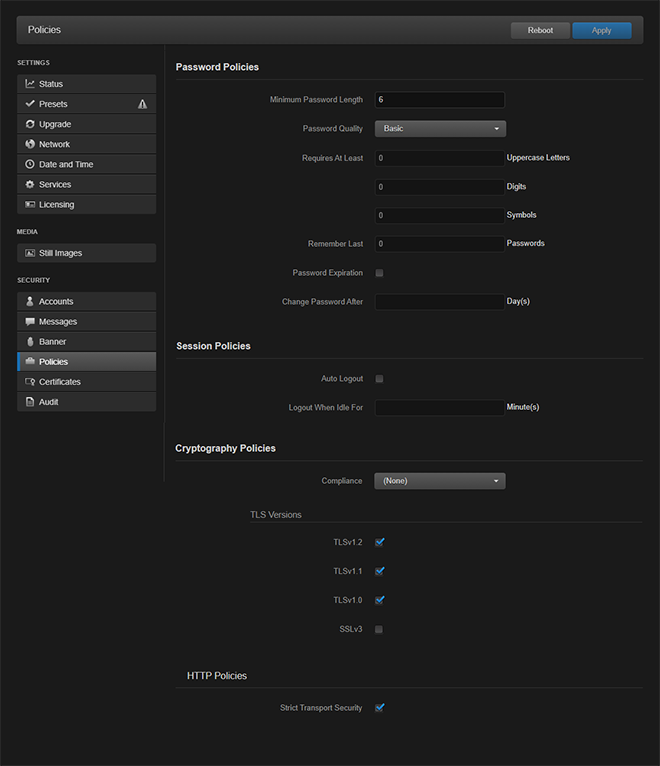Click the Presets warning triangle icon
Viewport: 660px width, 766px height.
(x=142, y=104)
